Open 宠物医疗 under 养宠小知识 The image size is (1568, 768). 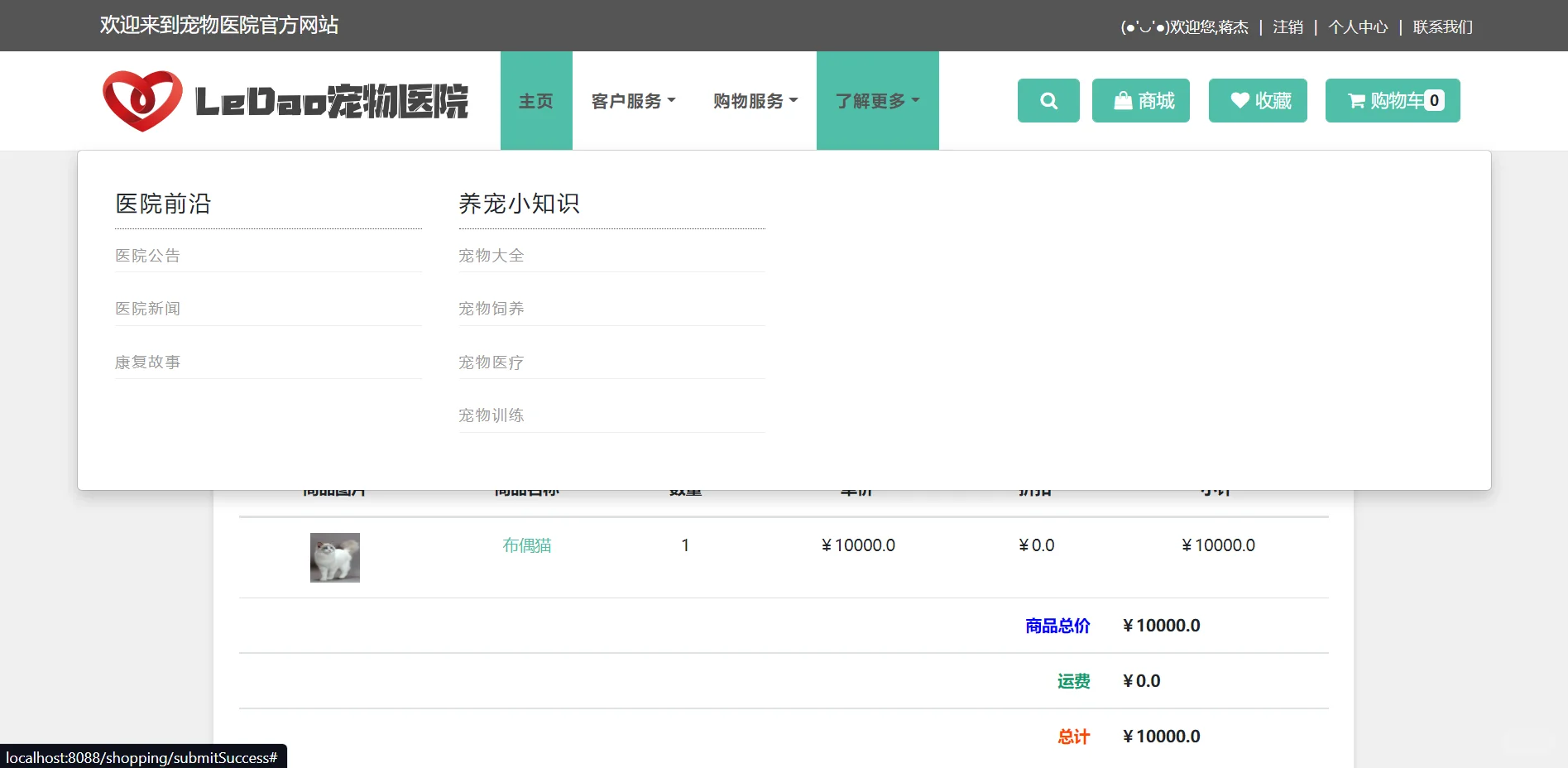click(x=491, y=362)
